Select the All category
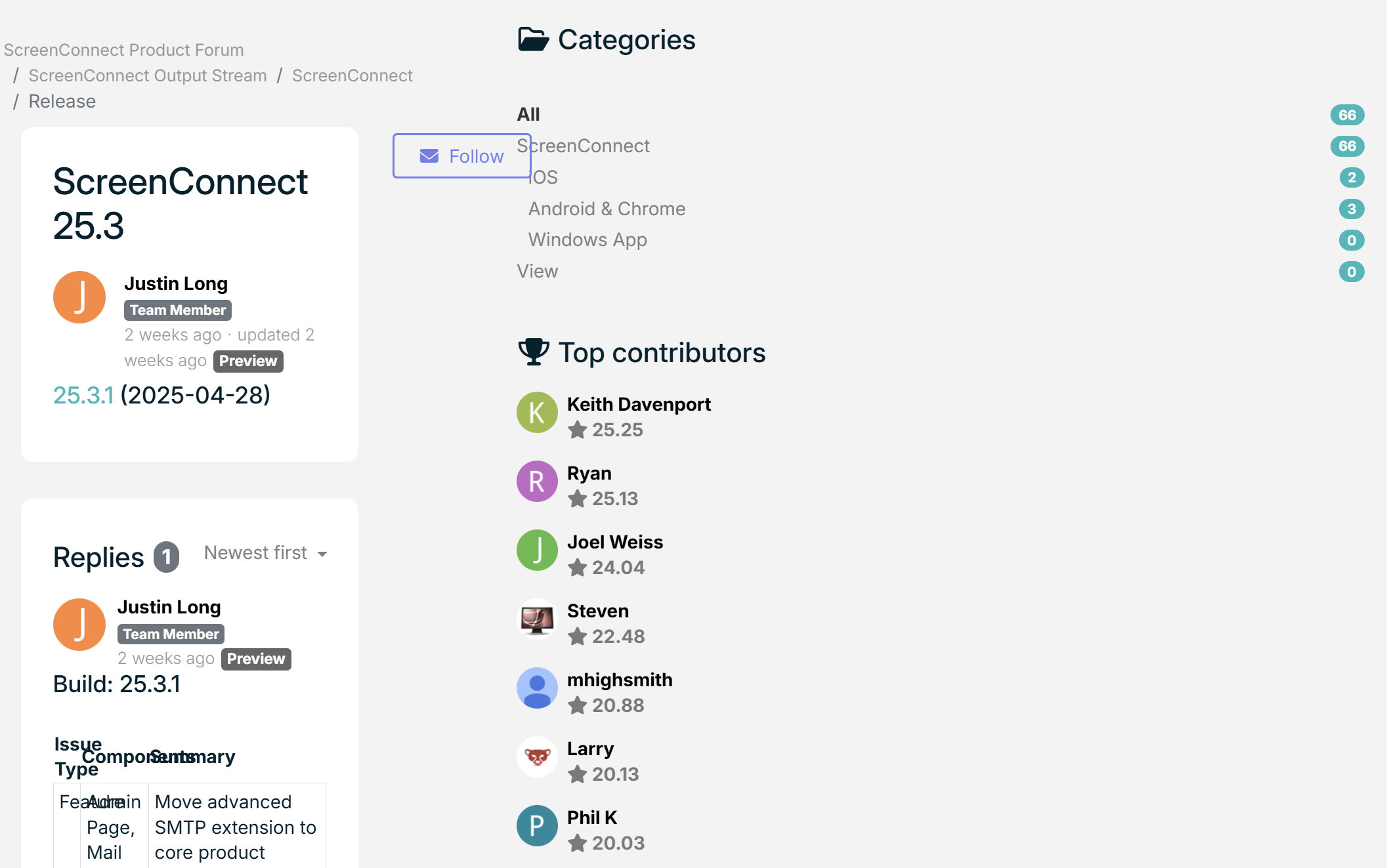Viewport: 1387px width, 868px height. click(528, 114)
